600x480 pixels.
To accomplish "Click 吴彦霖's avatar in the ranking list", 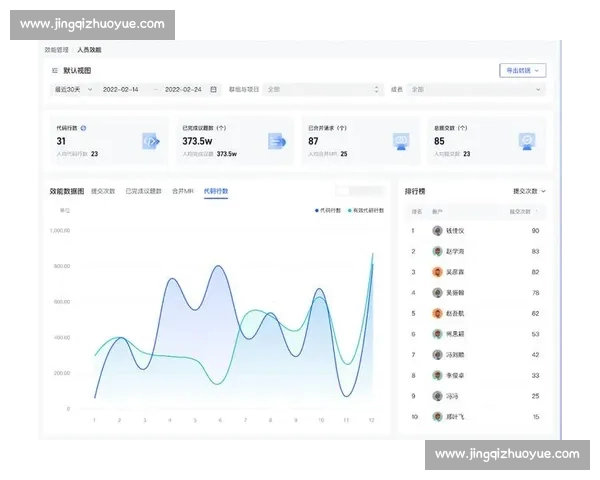I will (x=437, y=272).
